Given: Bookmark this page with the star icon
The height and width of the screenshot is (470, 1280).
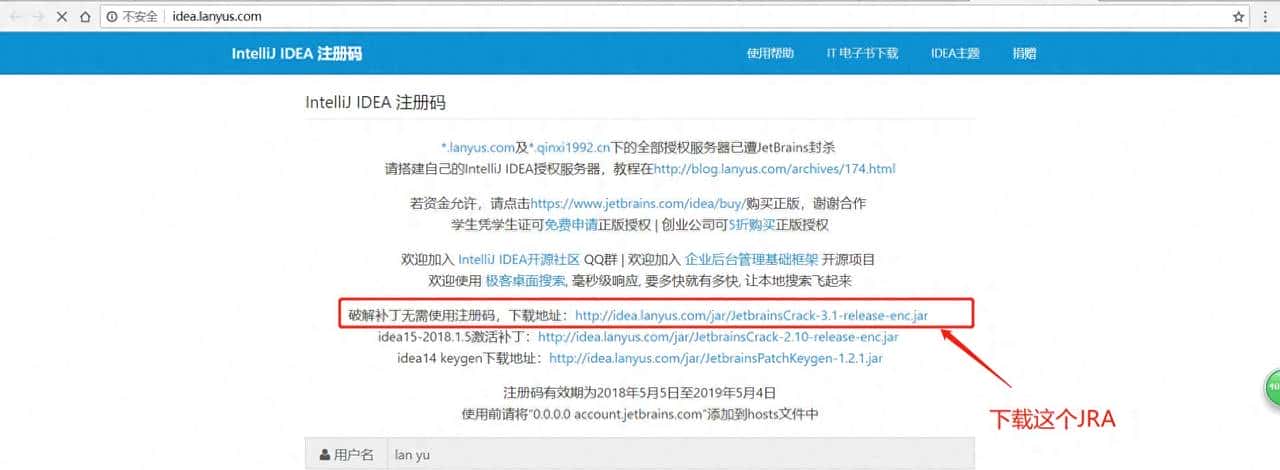Looking at the screenshot, I should click(1239, 17).
